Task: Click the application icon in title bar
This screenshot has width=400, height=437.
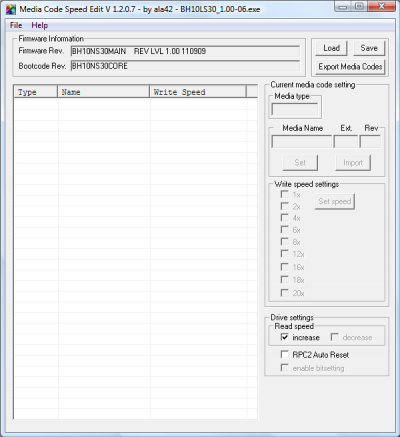Action: click(x=11, y=9)
